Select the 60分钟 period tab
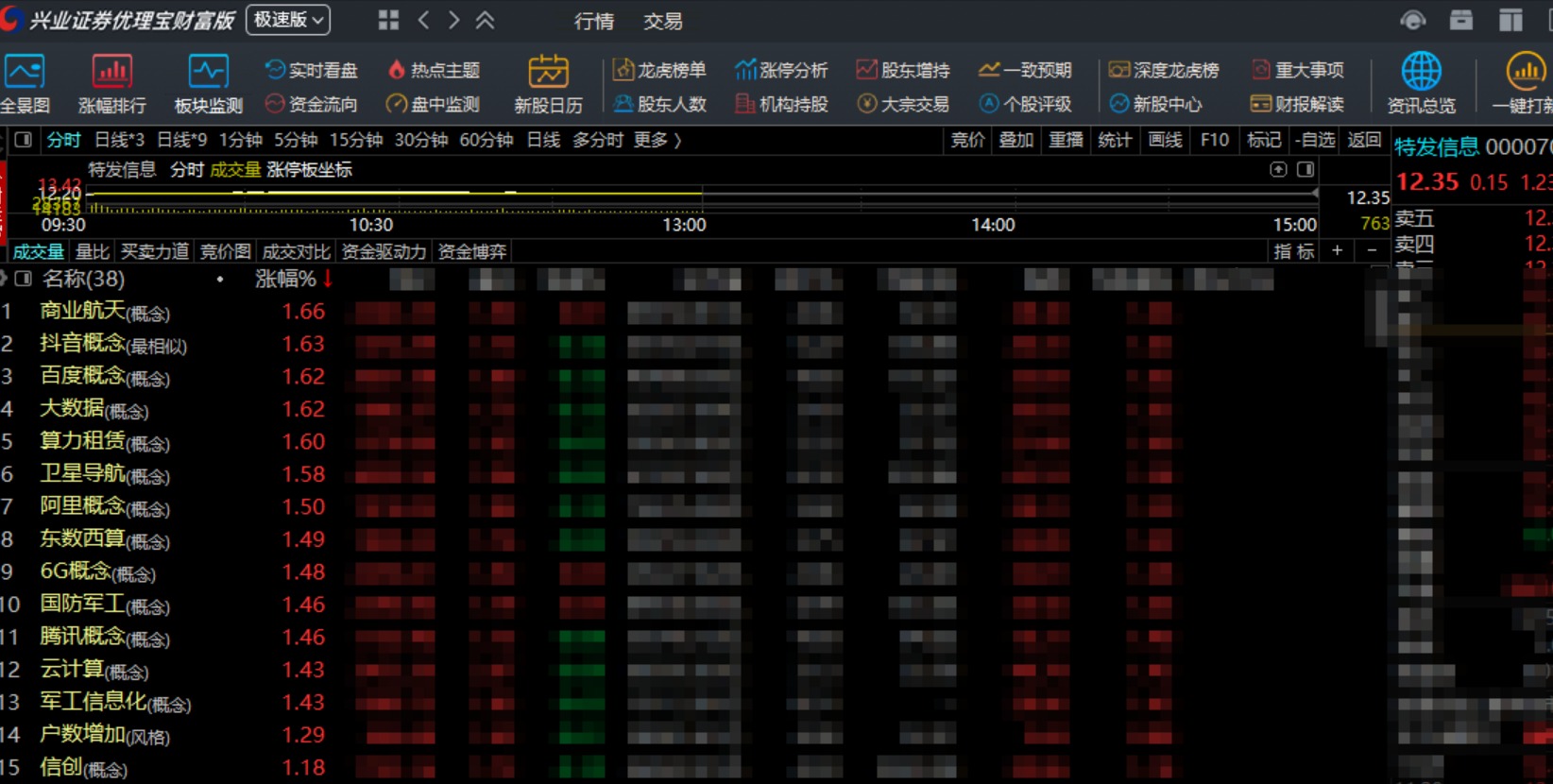1553x784 pixels. [x=486, y=140]
